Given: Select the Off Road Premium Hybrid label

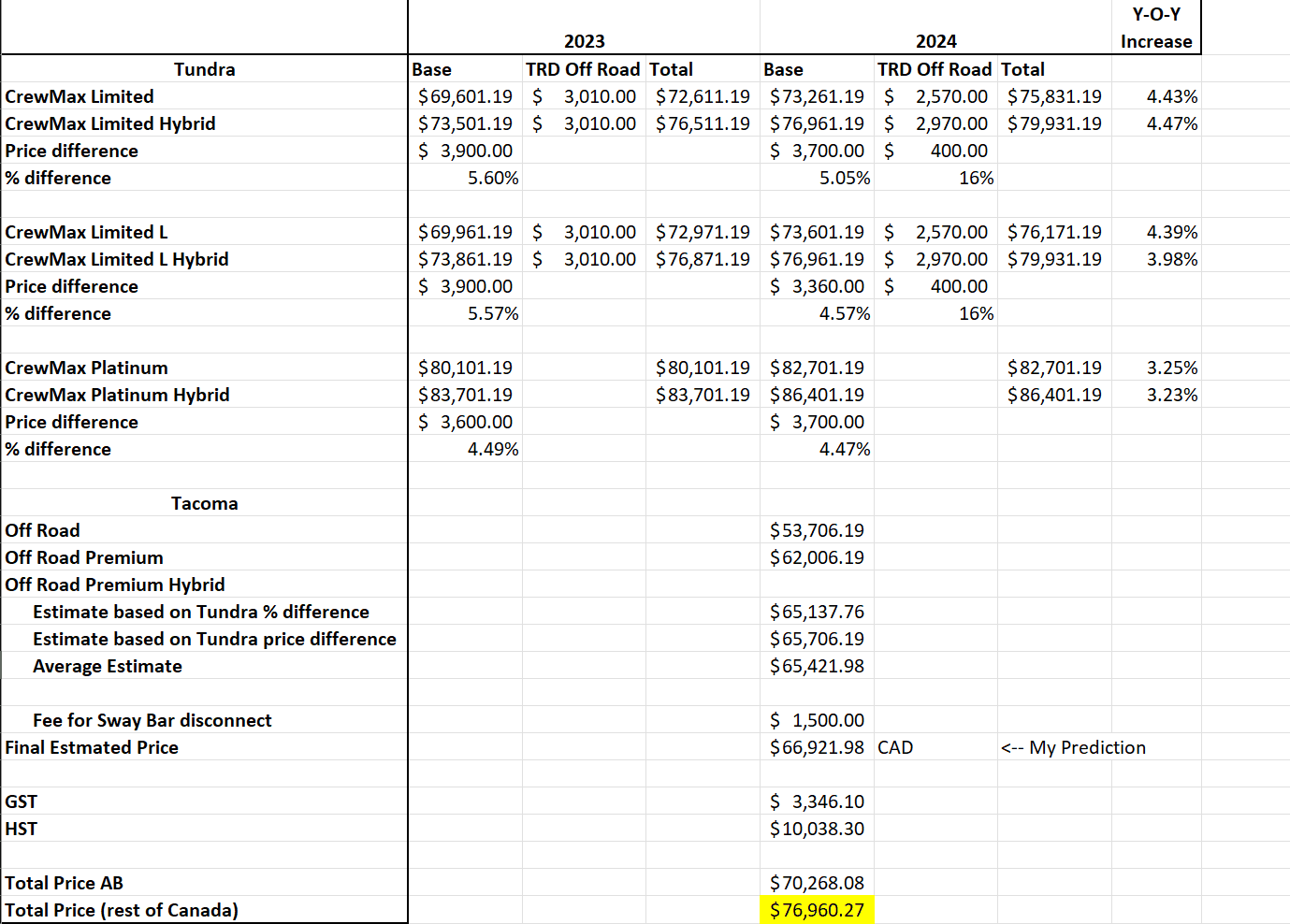Looking at the screenshot, I should tap(114, 585).
